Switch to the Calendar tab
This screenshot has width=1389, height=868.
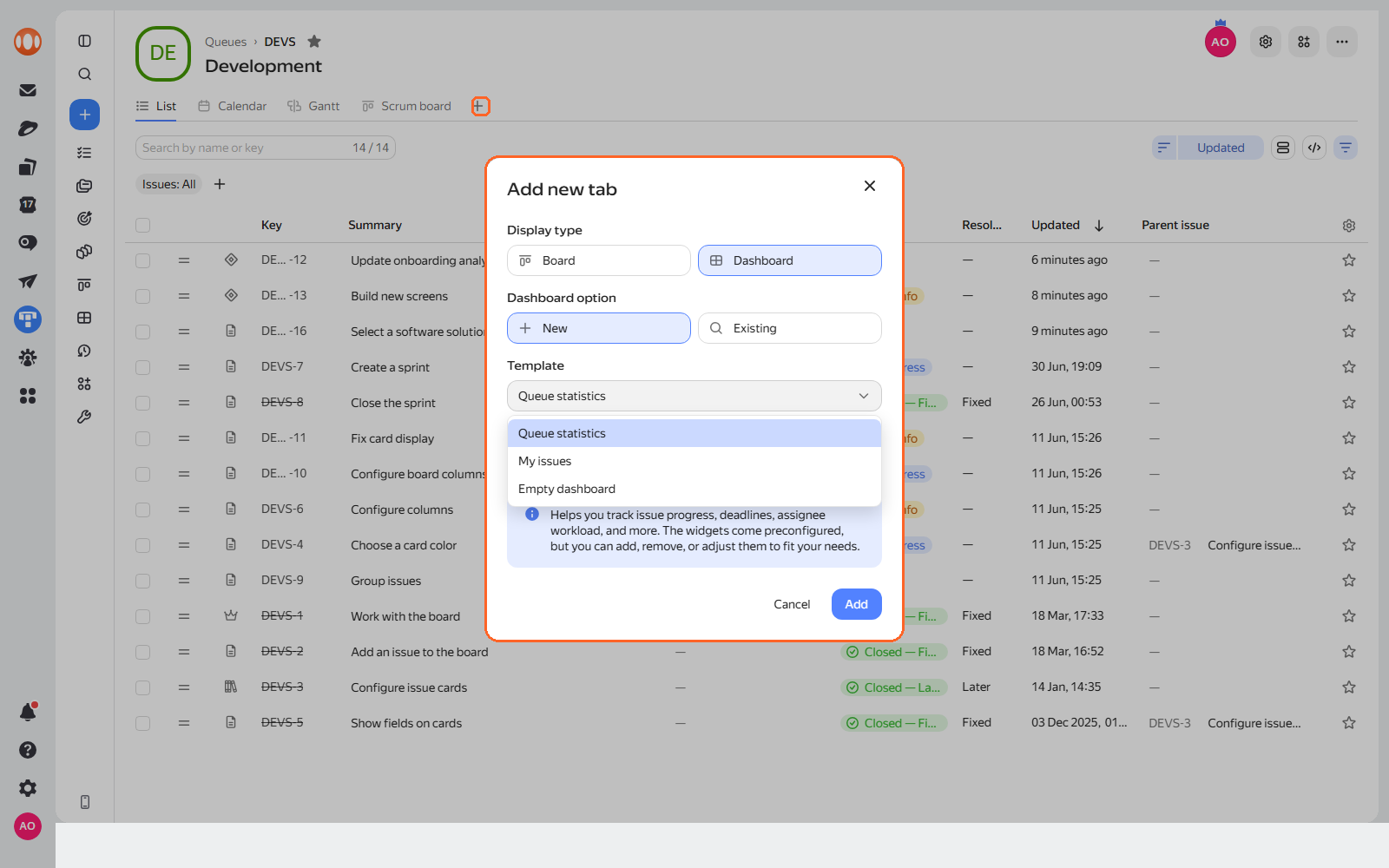232,106
